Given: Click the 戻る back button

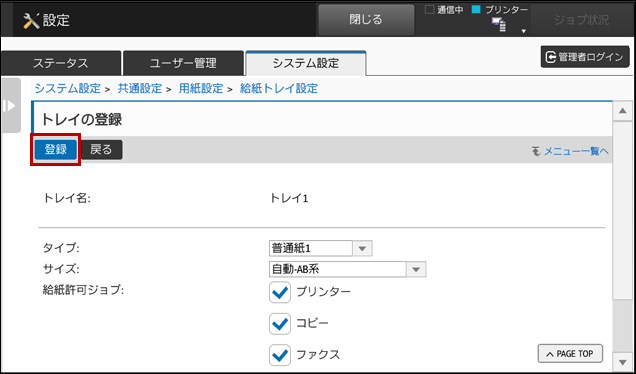Looking at the screenshot, I should tap(101, 150).
